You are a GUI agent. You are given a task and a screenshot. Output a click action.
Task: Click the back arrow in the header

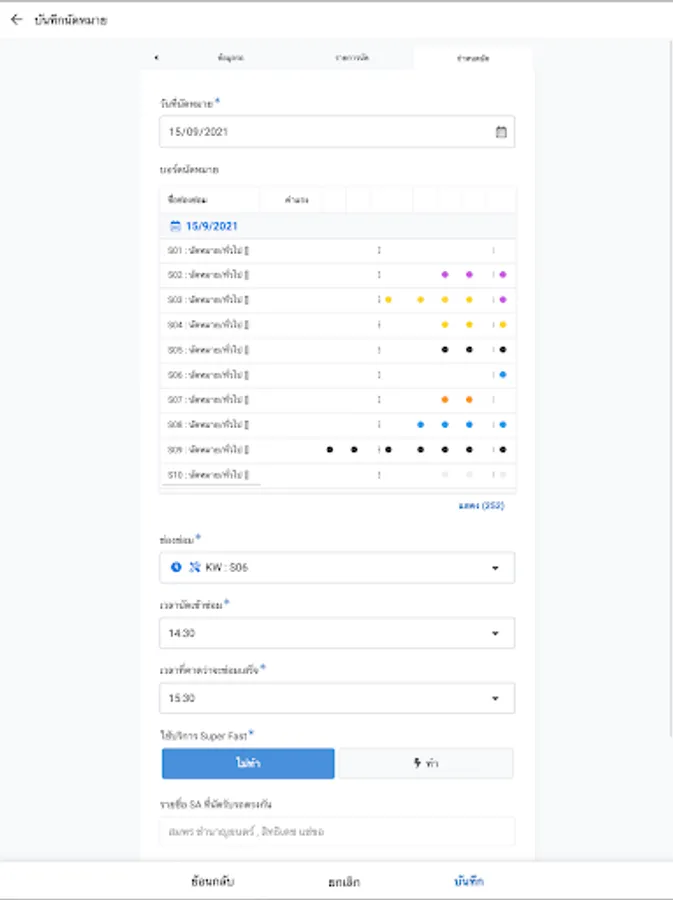tap(16, 19)
